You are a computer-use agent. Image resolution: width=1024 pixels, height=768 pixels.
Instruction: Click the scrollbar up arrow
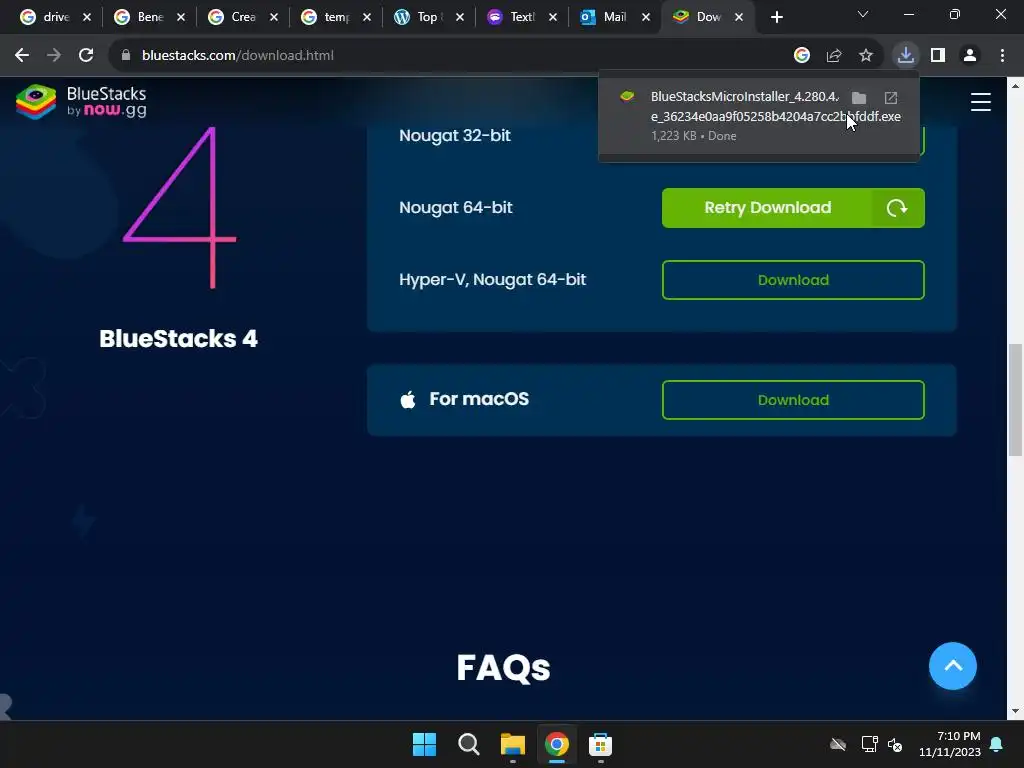click(x=1015, y=86)
